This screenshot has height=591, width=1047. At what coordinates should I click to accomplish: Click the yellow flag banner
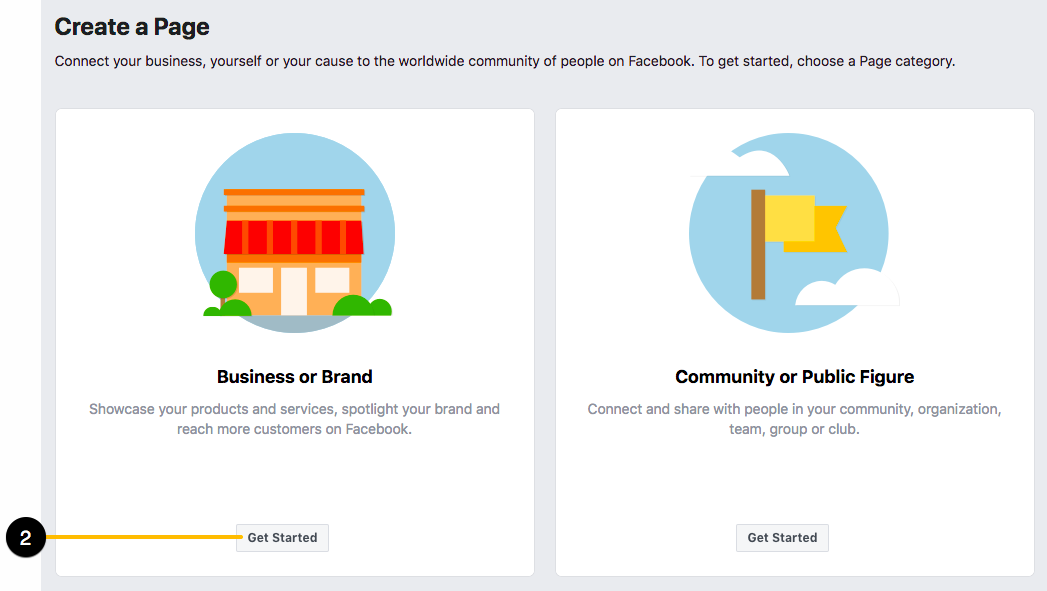click(805, 223)
